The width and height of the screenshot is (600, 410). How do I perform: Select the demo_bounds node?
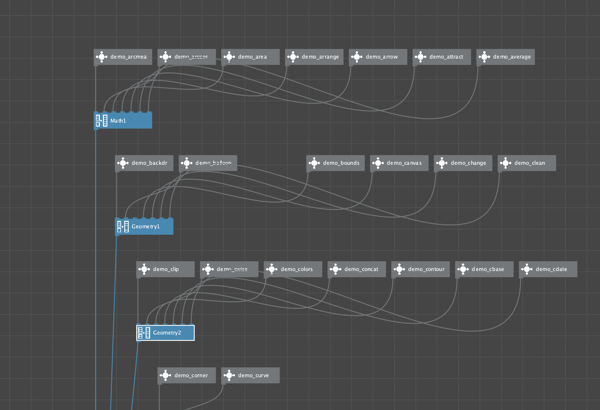(x=336, y=163)
